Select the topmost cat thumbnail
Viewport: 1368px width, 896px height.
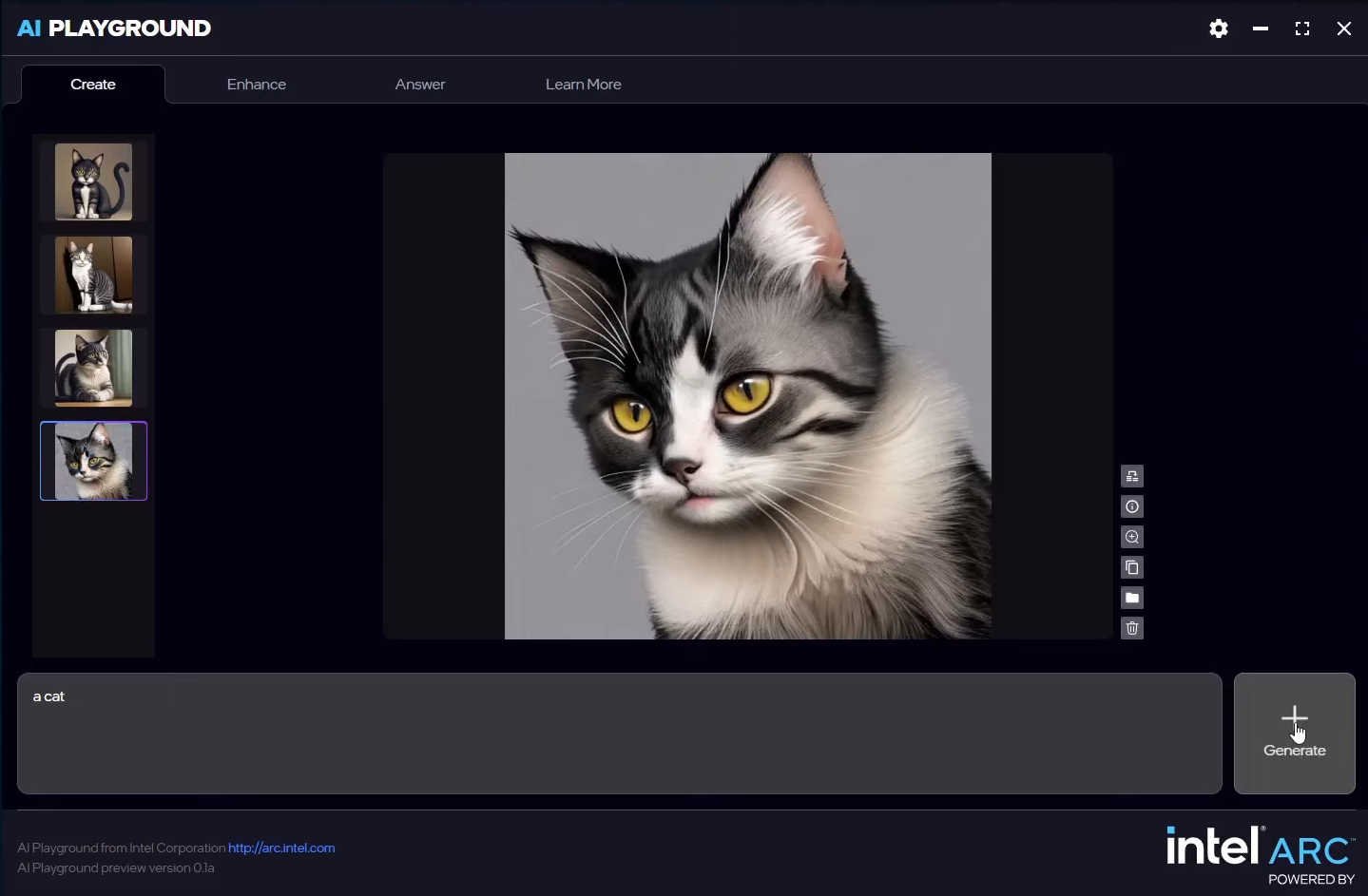click(x=92, y=181)
